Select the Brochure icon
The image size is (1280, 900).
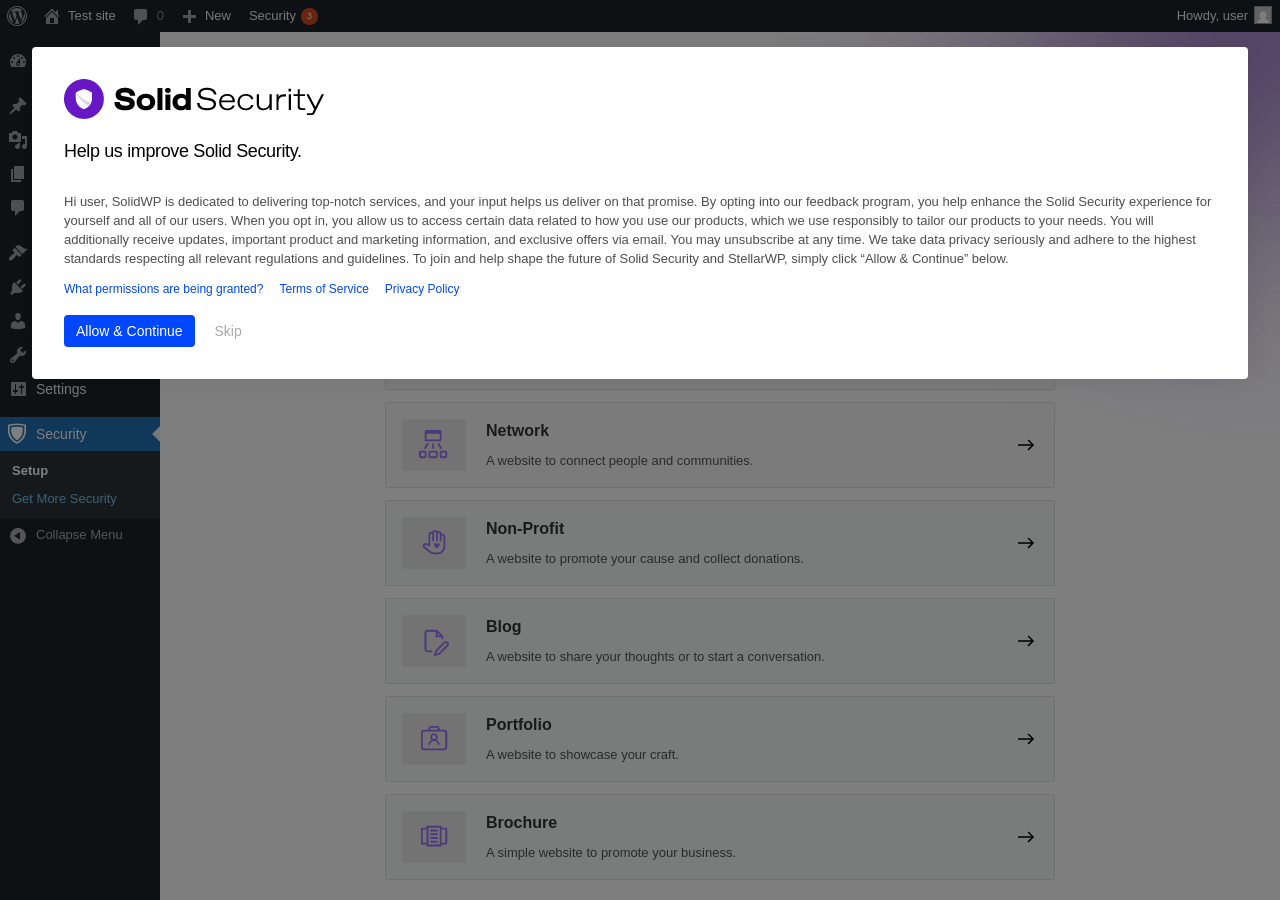(x=433, y=837)
